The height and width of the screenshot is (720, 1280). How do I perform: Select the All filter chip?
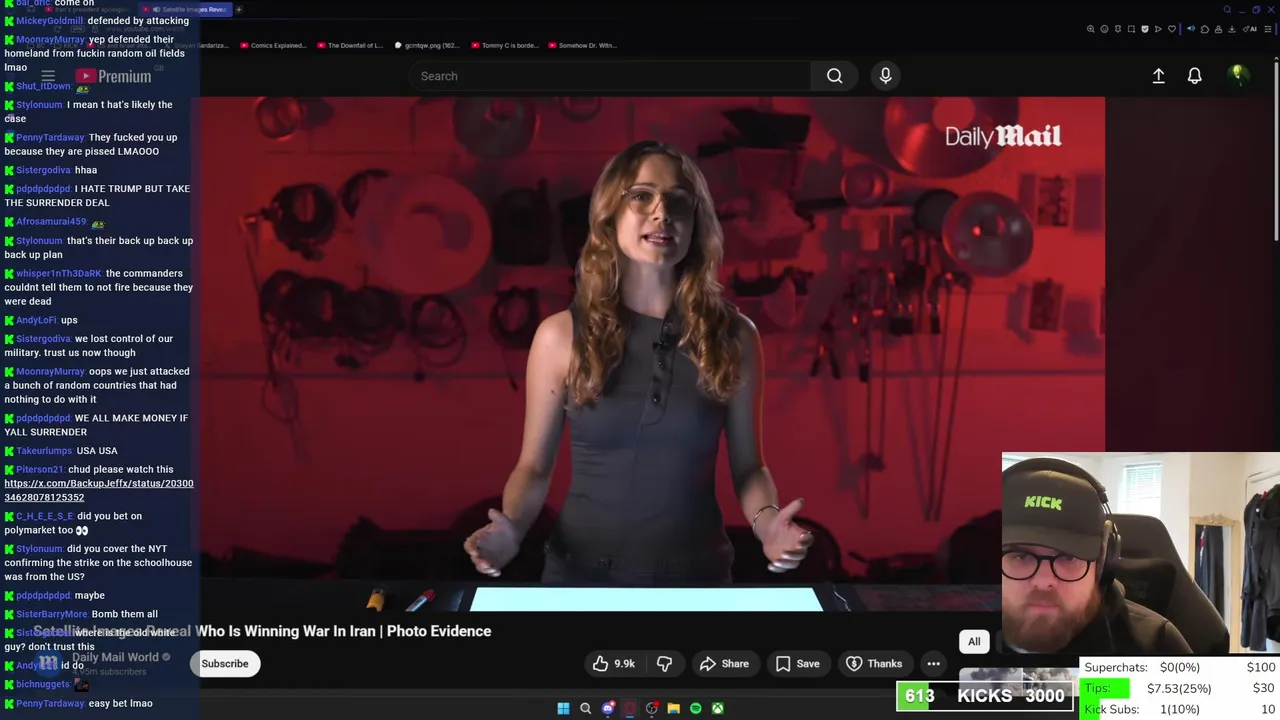click(974, 641)
